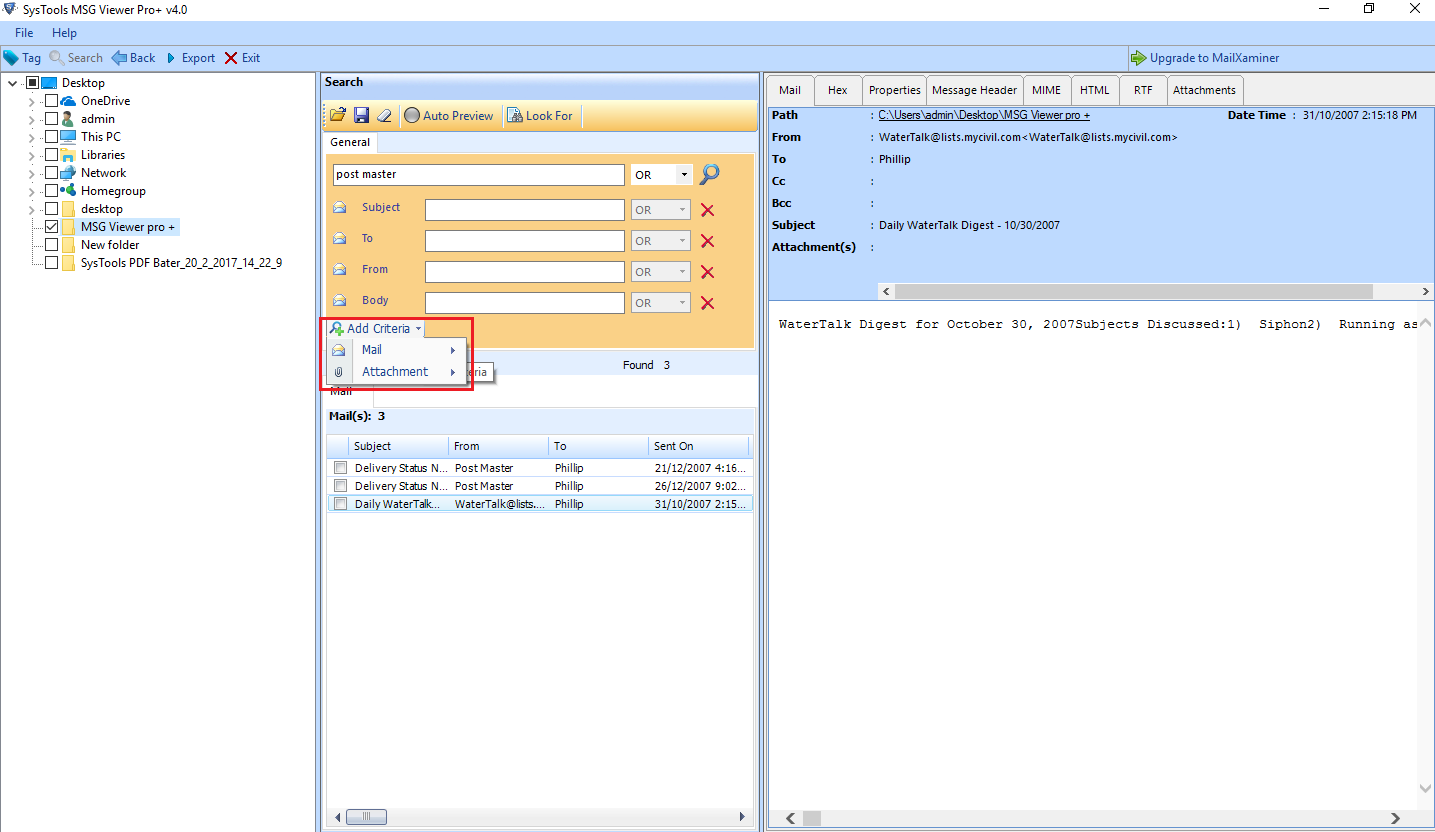Check the Daily WaterTalk mail checkbox
Screen dimensions: 1435x832
[x=341, y=504]
